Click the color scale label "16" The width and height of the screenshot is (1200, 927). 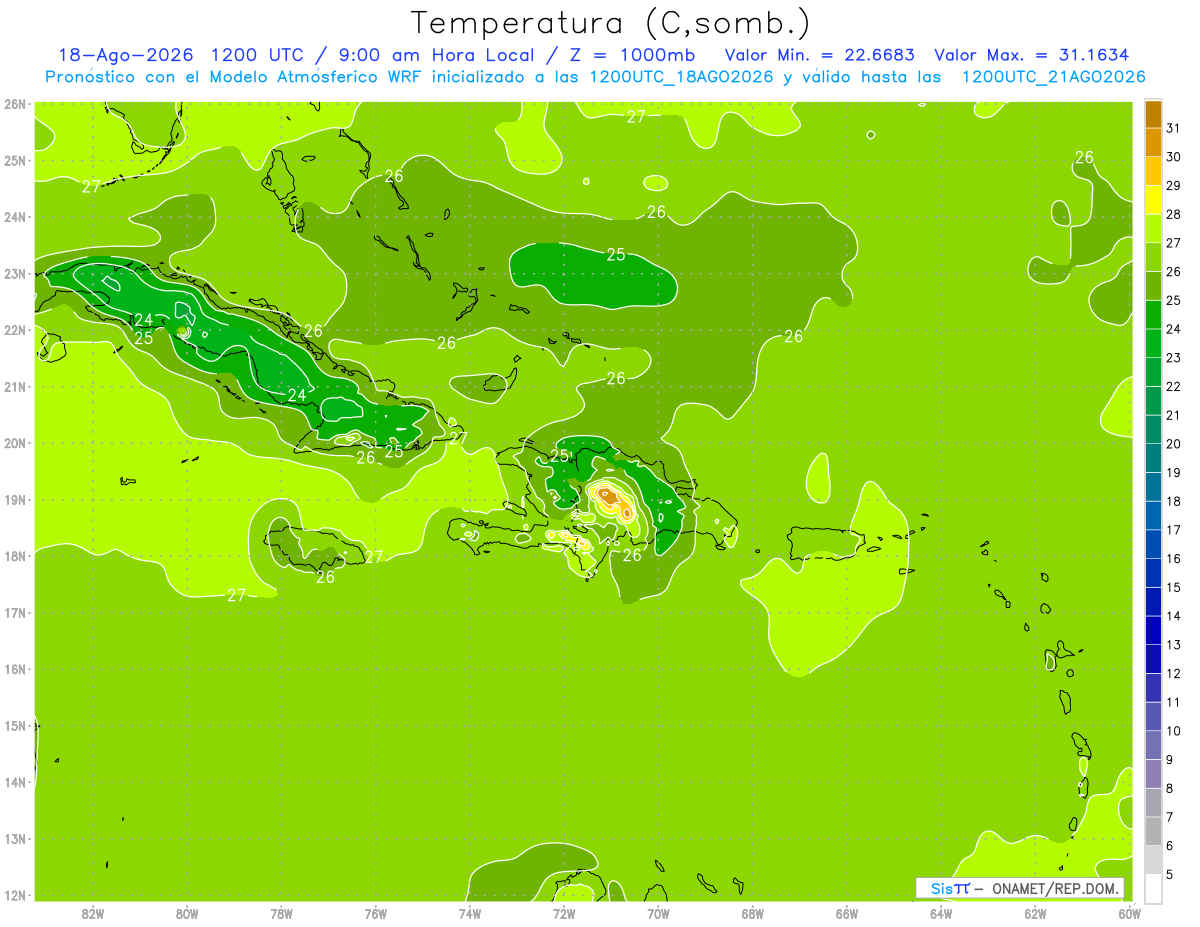click(x=1173, y=558)
